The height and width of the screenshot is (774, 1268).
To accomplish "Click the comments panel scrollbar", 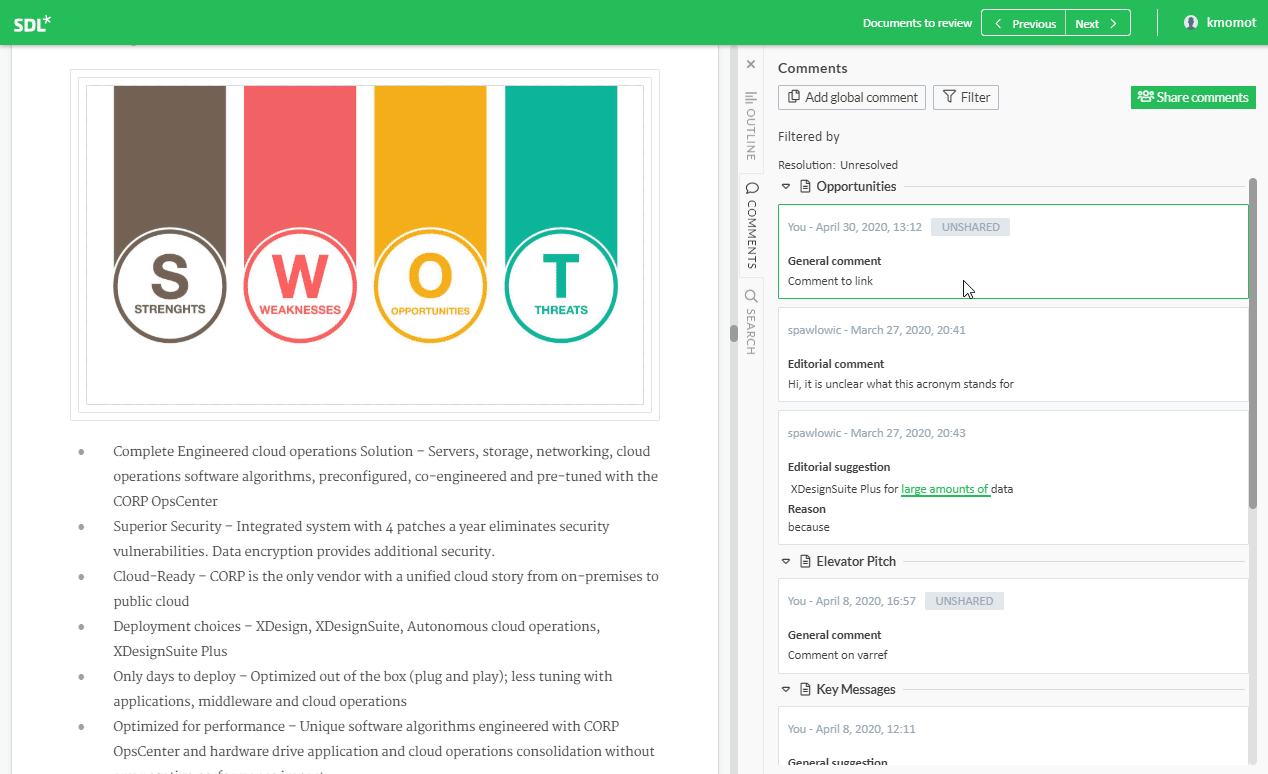I will click(x=1253, y=343).
